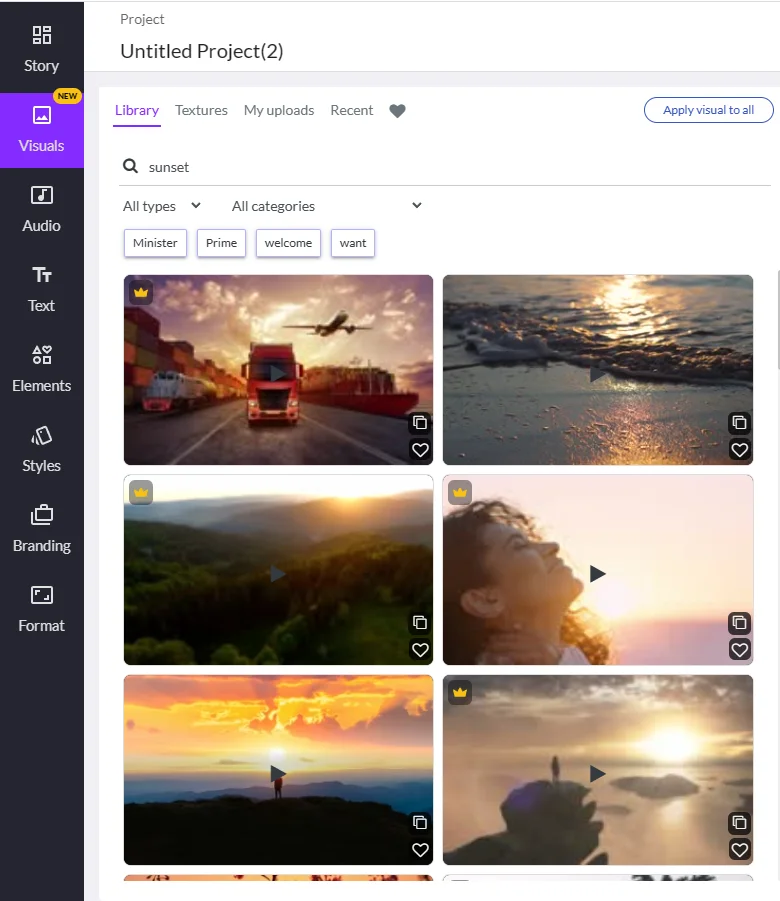Select the Prime keyword tag

221,243
